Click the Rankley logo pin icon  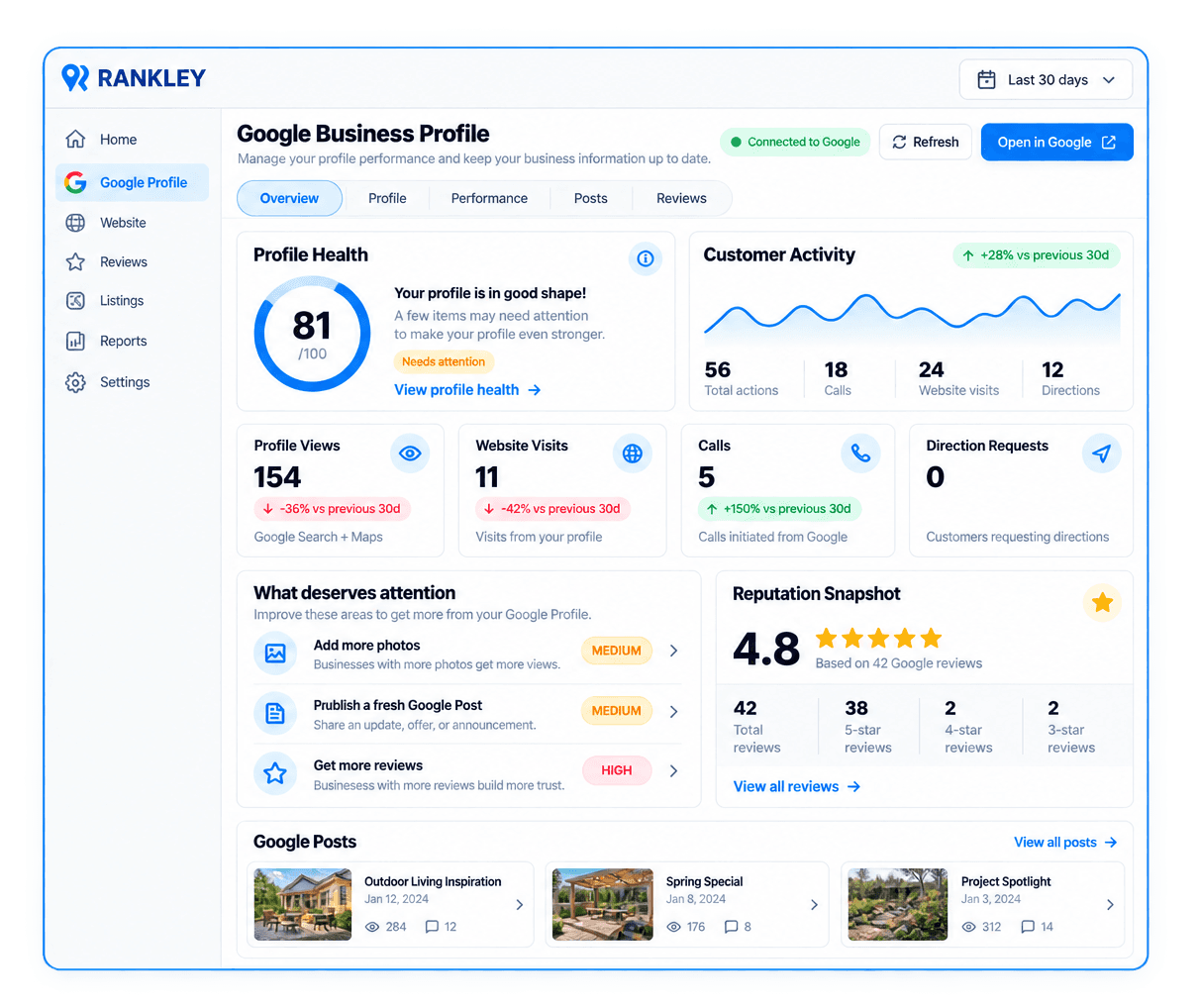click(75, 78)
